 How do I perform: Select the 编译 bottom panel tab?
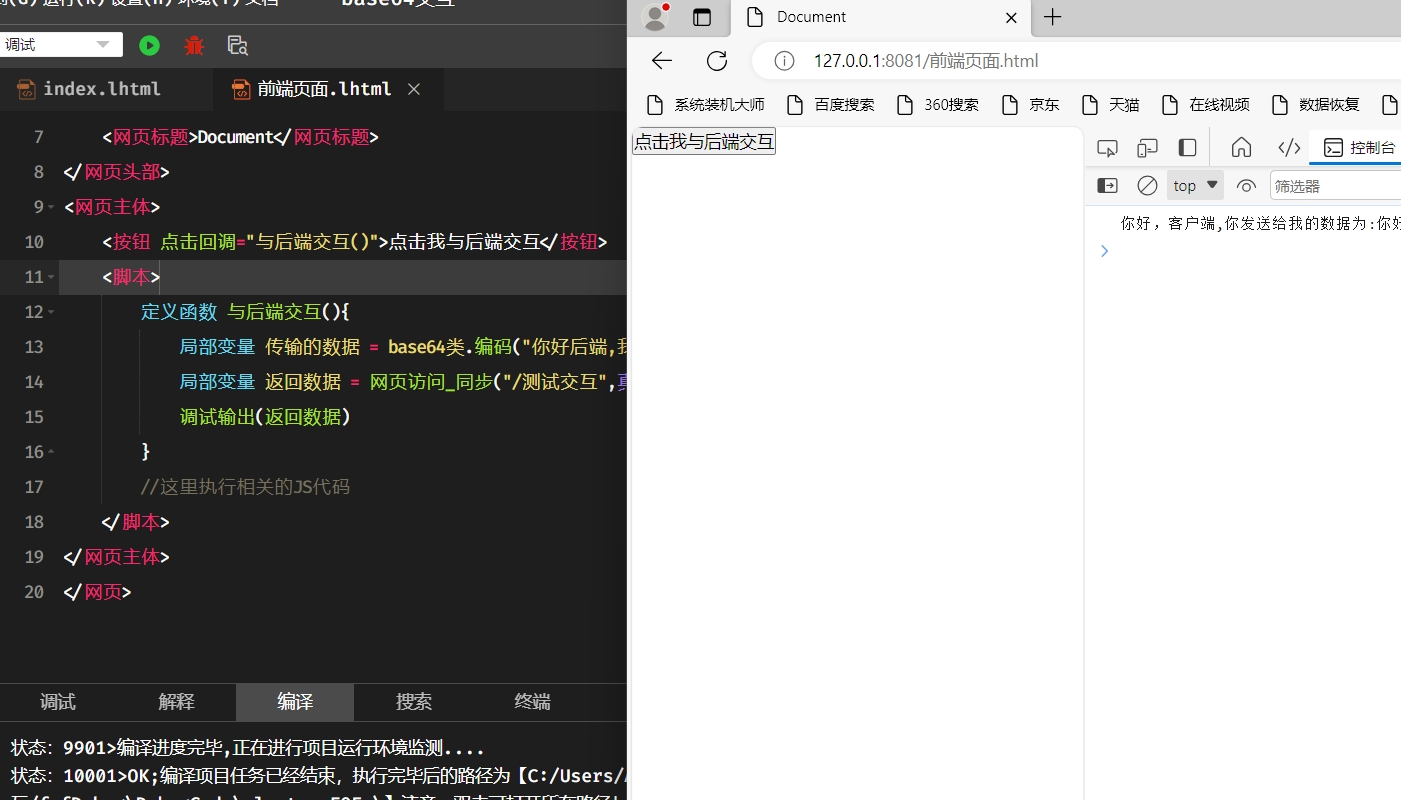(x=295, y=702)
